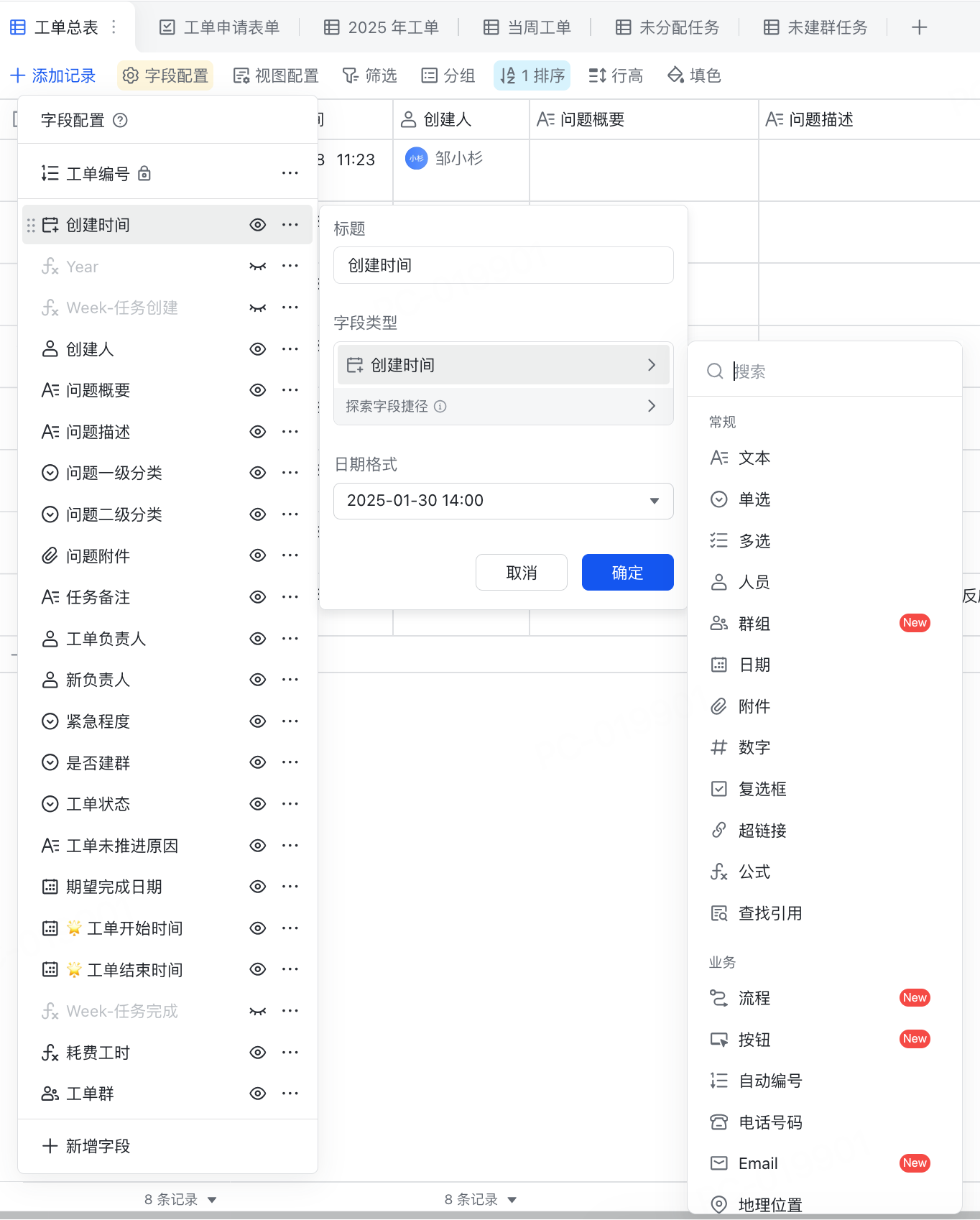Open the 填色 fill color tool
This screenshot has width=980, height=1220.
point(694,75)
